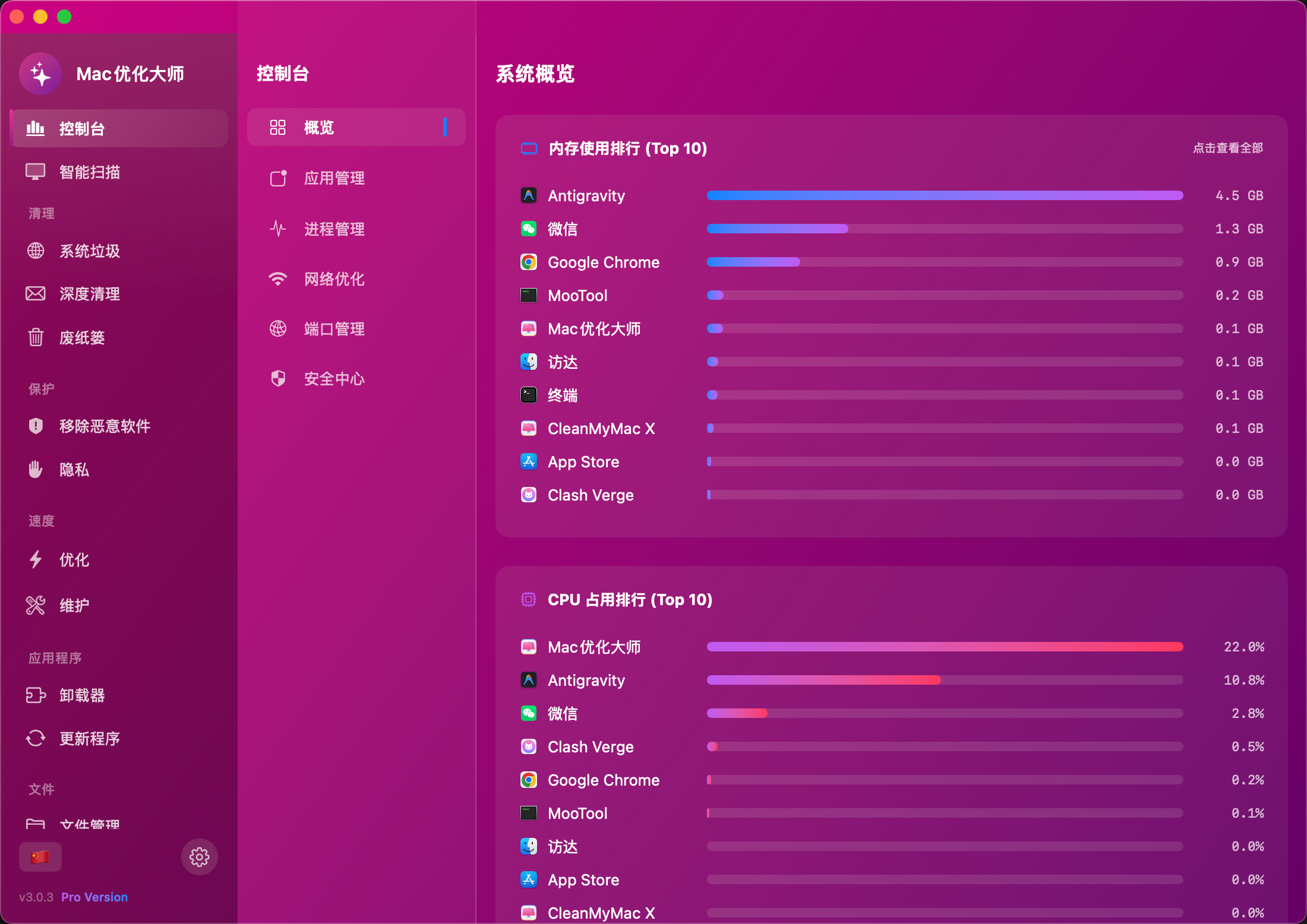Open 移除恶意软件 malware removal
The image size is (1307, 924).
105,426
